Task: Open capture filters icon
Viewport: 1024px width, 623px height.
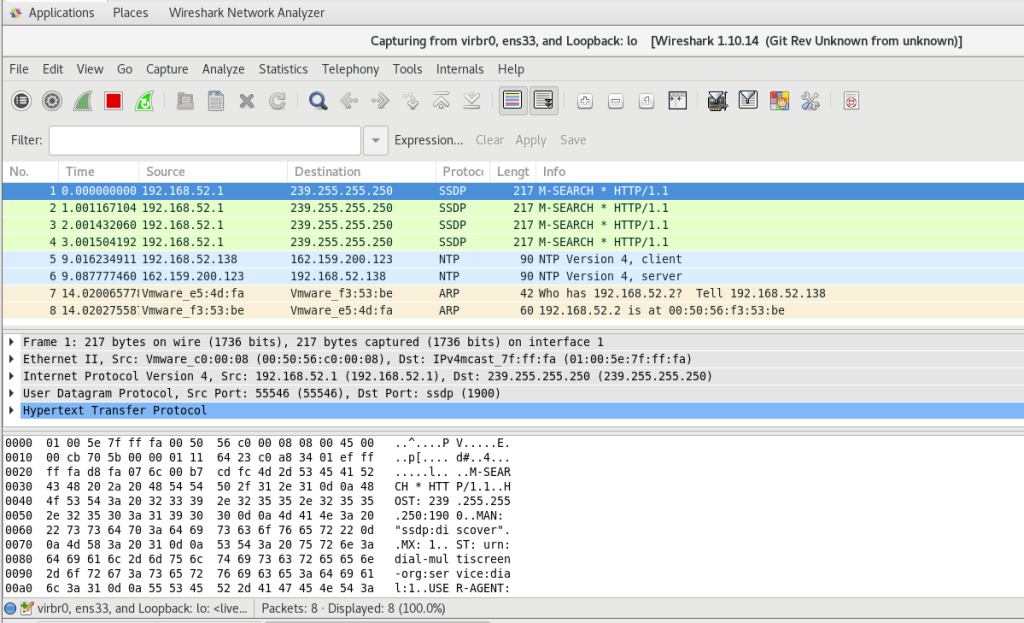Action: (x=718, y=101)
